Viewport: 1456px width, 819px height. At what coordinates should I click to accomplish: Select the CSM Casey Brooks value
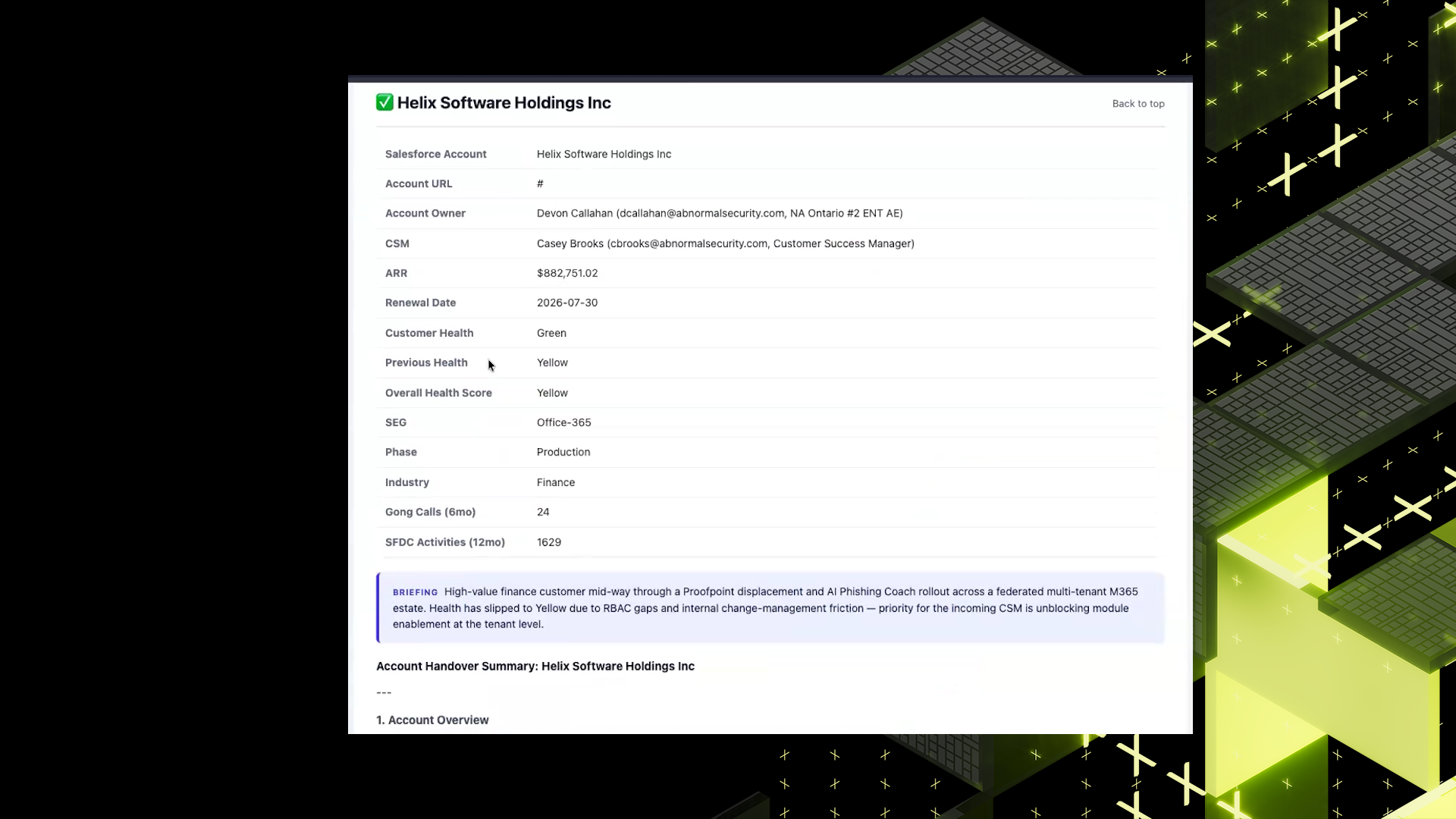[x=726, y=243]
